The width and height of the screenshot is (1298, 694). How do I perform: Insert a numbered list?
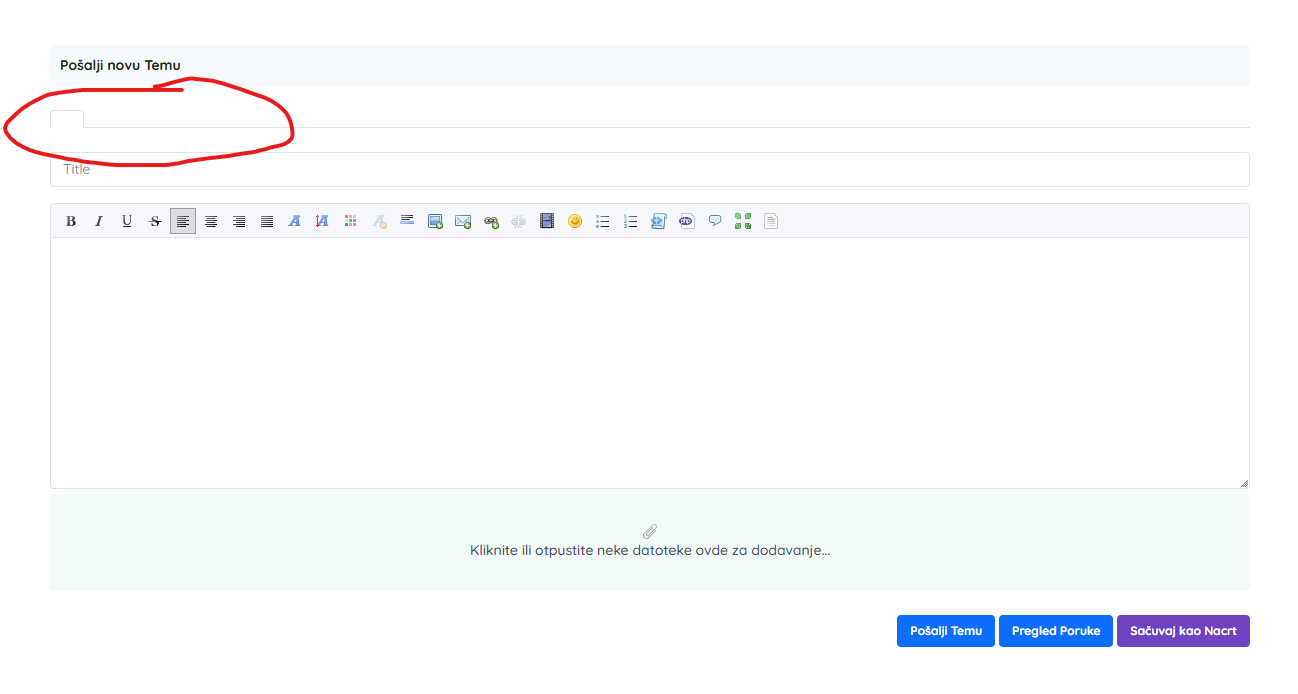pos(631,221)
